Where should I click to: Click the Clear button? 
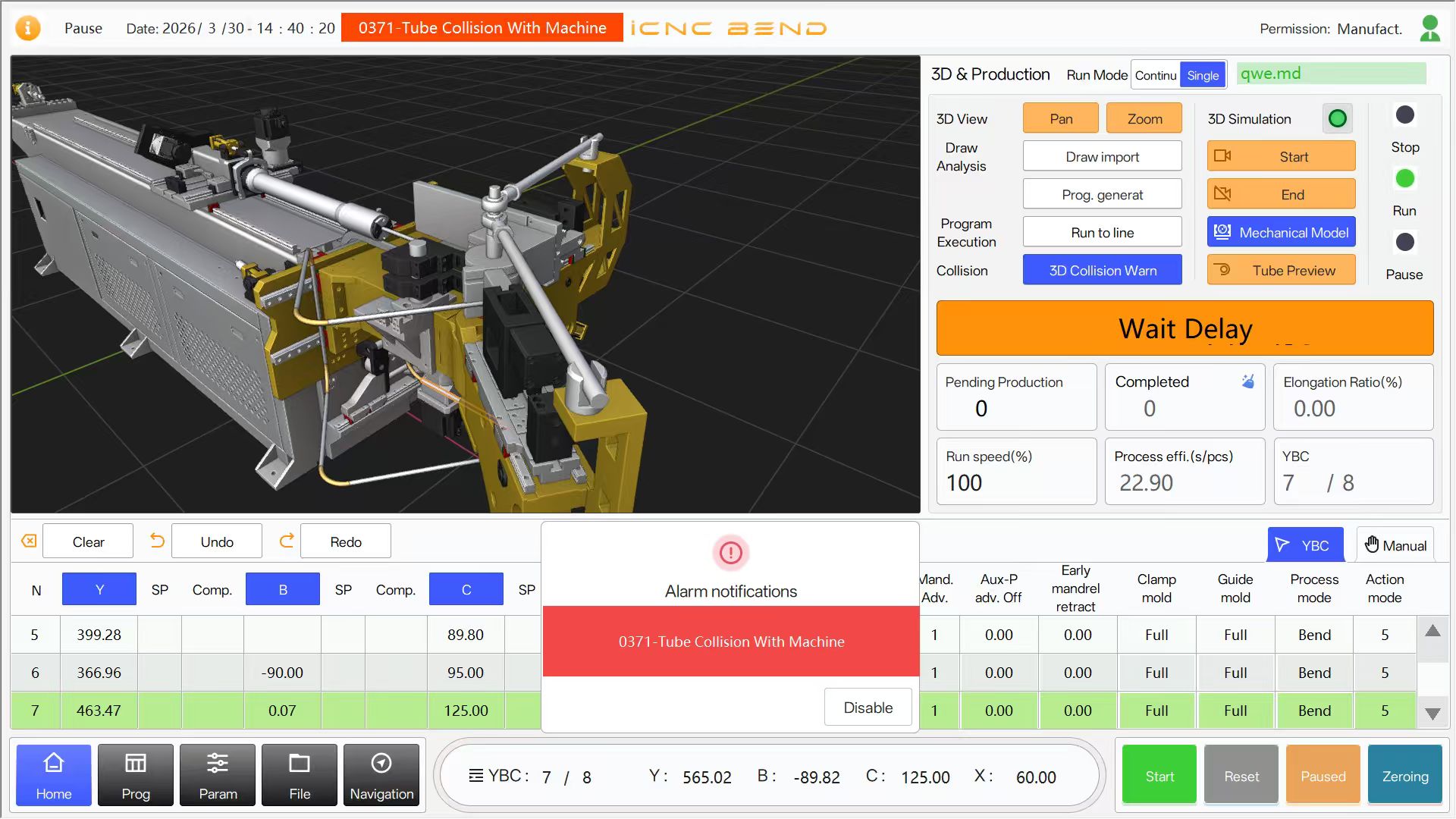(x=88, y=541)
